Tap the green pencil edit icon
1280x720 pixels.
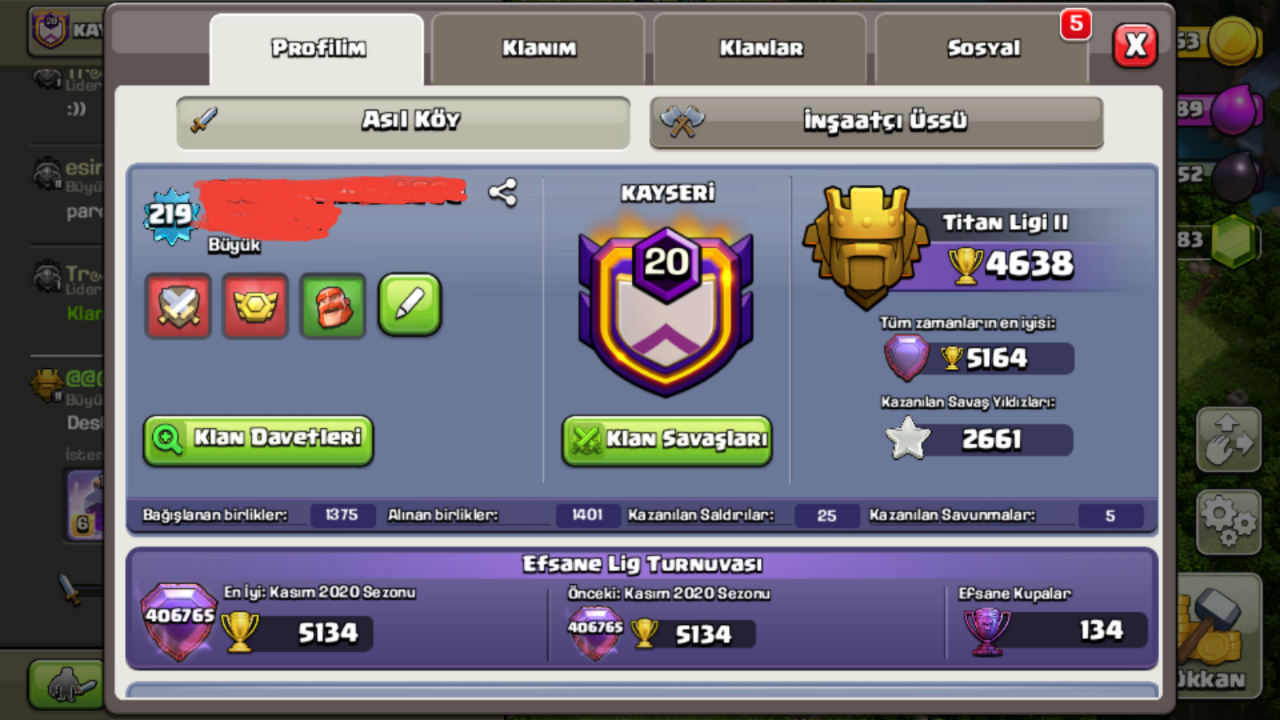410,305
